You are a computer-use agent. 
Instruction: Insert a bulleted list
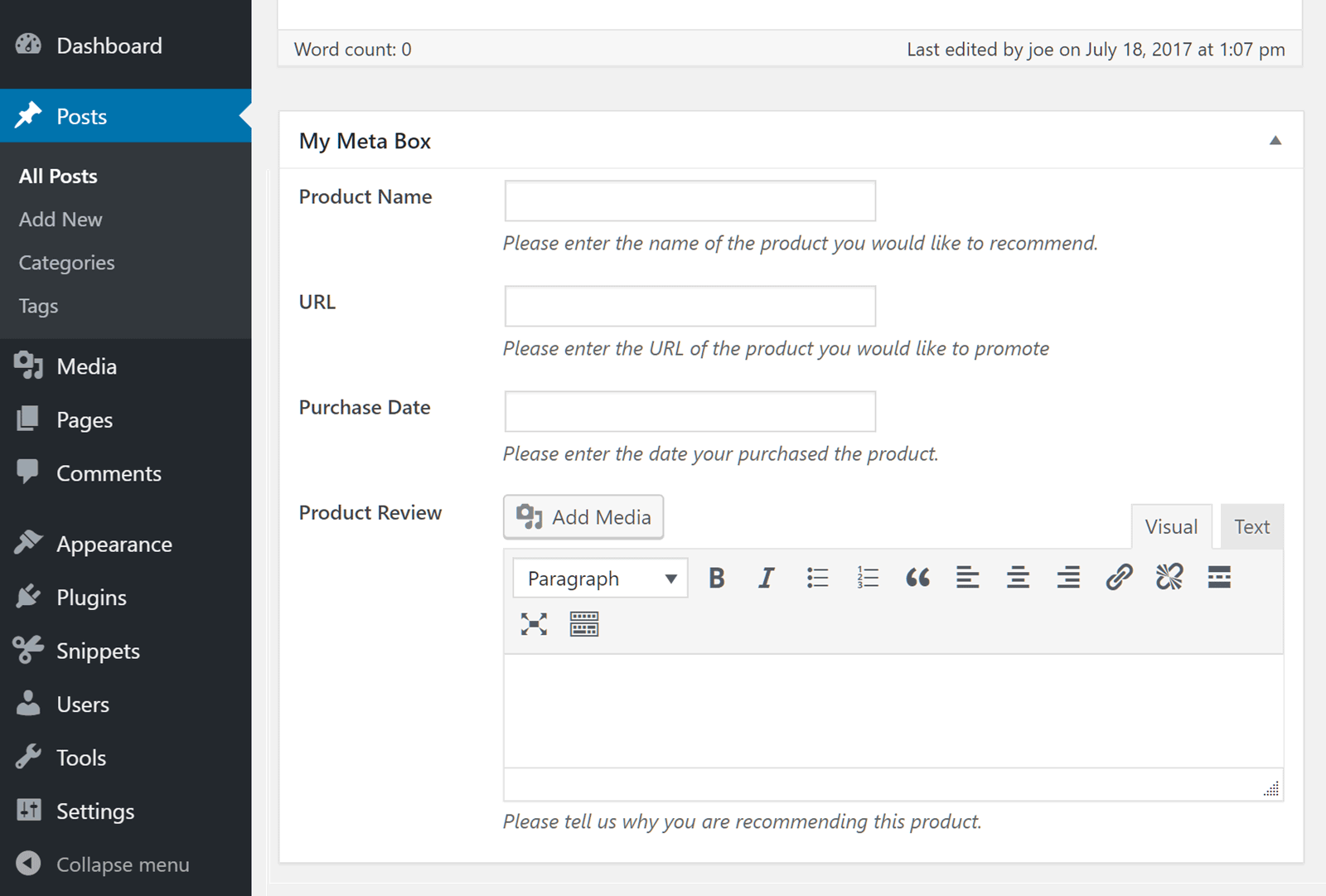(817, 578)
